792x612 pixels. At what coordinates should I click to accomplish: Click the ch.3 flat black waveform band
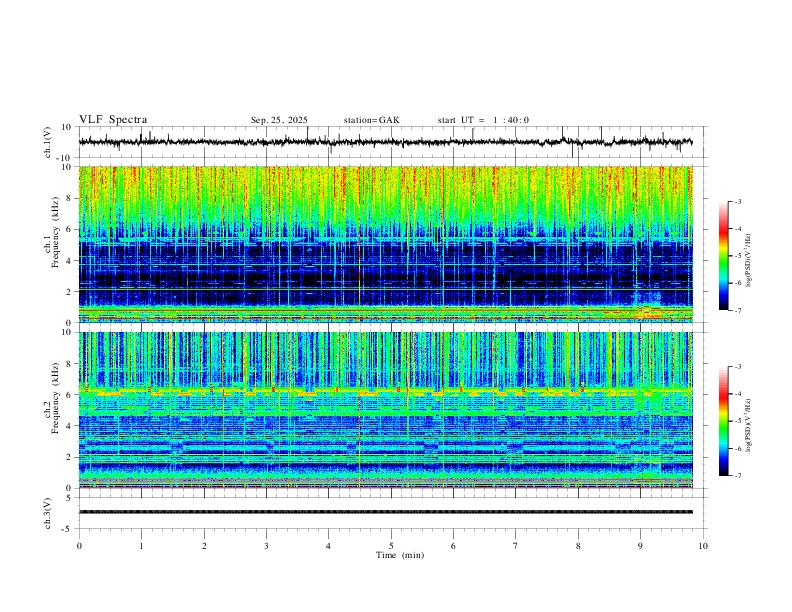pos(385,512)
